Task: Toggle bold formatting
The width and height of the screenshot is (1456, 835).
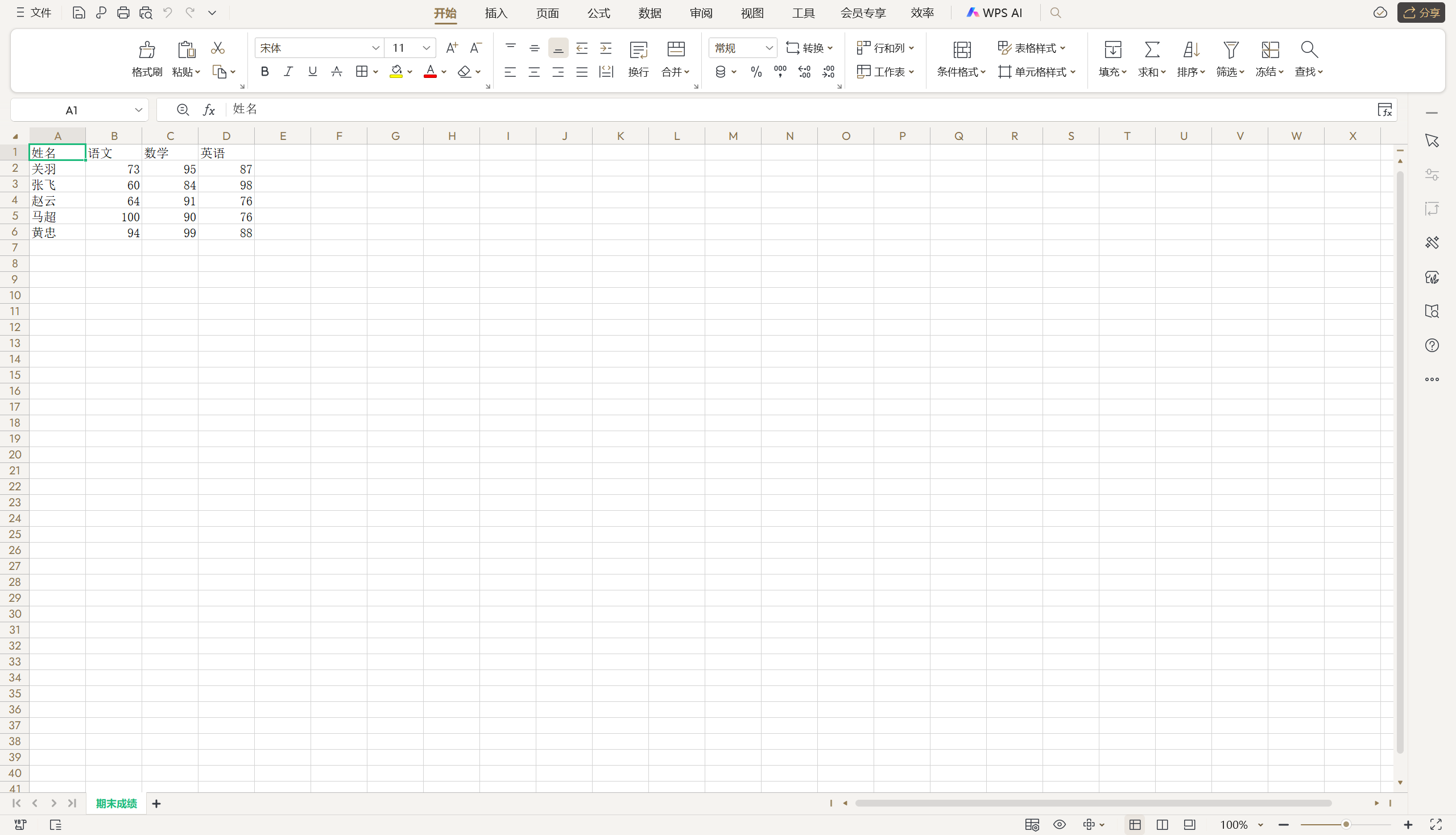Action: 264,72
